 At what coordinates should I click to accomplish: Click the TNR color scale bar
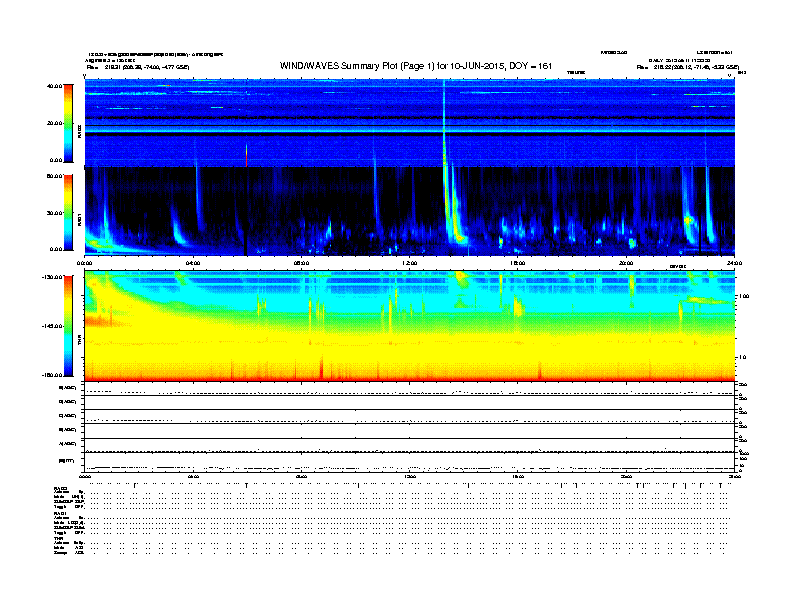pyautogui.click(x=68, y=326)
